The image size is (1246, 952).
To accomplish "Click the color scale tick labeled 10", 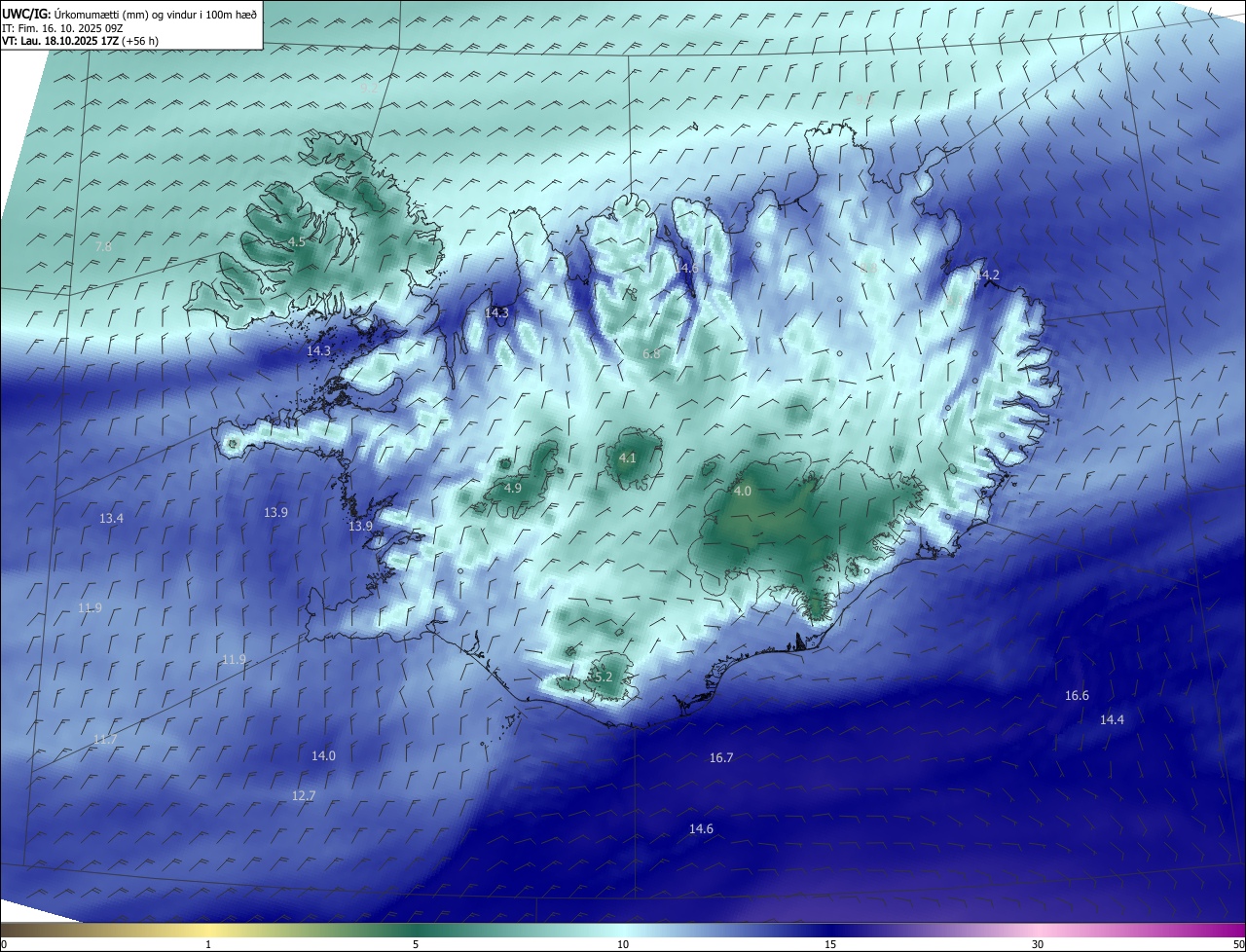I will click(x=623, y=944).
